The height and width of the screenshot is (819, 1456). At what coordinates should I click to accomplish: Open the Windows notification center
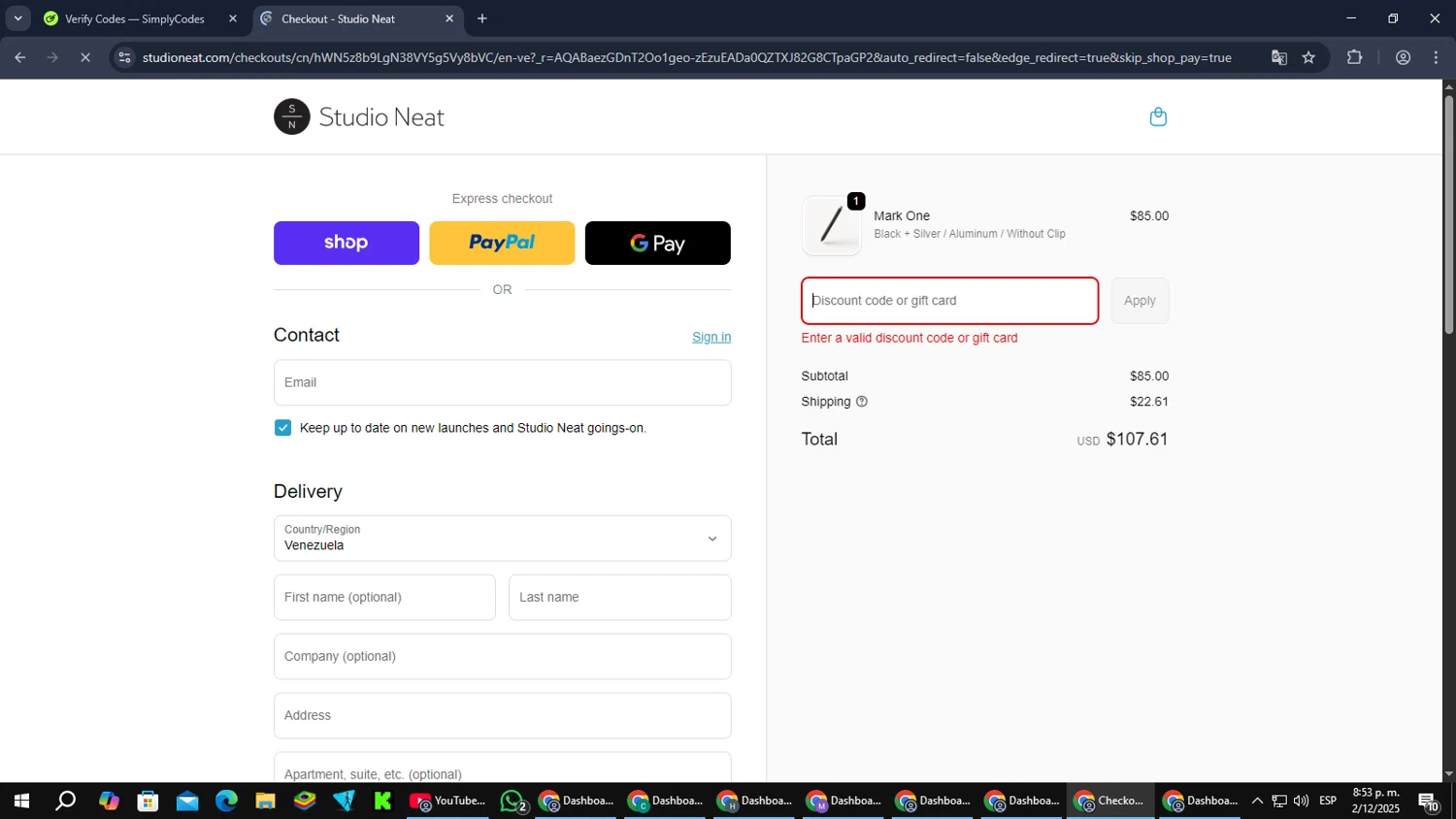[1429, 801]
